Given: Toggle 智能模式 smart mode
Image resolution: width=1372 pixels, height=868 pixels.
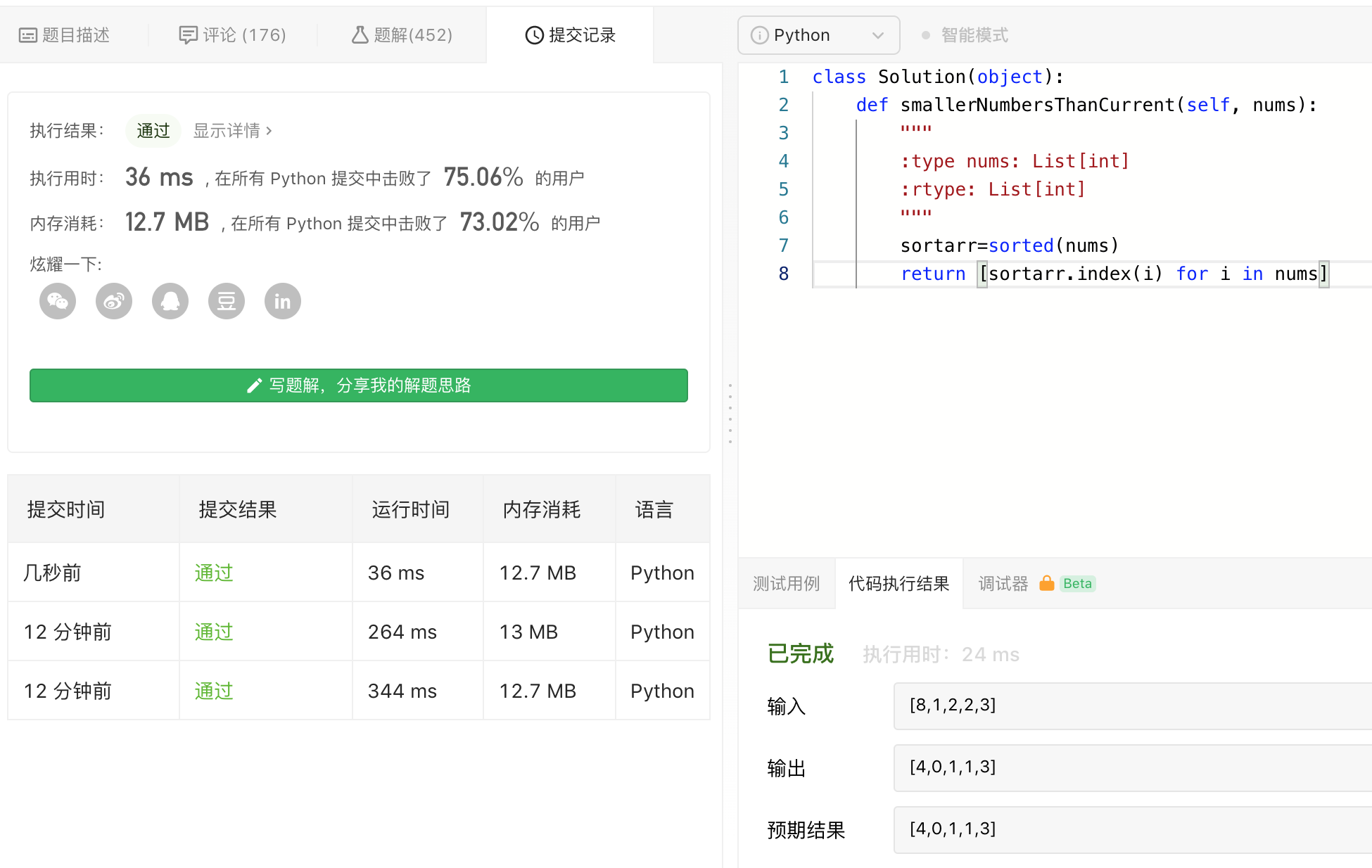Looking at the screenshot, I should click(x=965, y=35).
